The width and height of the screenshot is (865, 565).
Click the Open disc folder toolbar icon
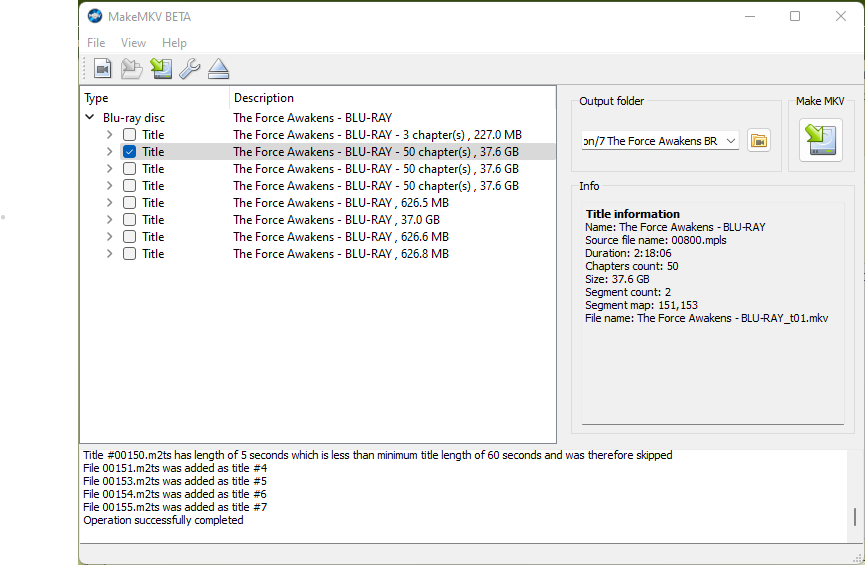[132, 69]
